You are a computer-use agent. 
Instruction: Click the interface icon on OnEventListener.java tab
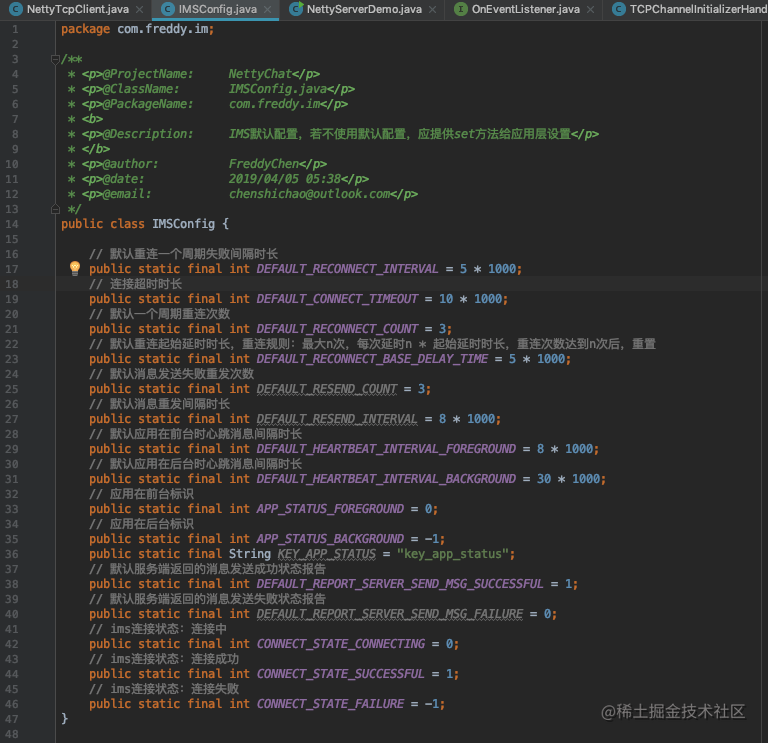pos(461,9)
